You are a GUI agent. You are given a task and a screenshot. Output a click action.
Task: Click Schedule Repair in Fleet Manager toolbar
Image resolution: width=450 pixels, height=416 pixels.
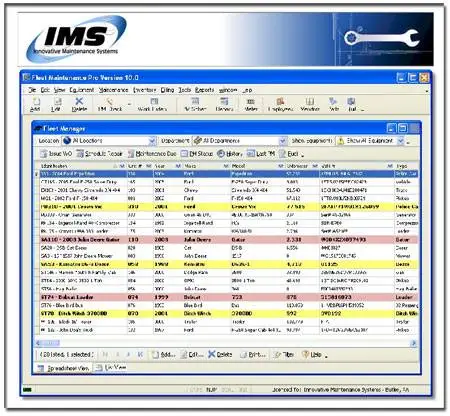click(x=99, y=154)
